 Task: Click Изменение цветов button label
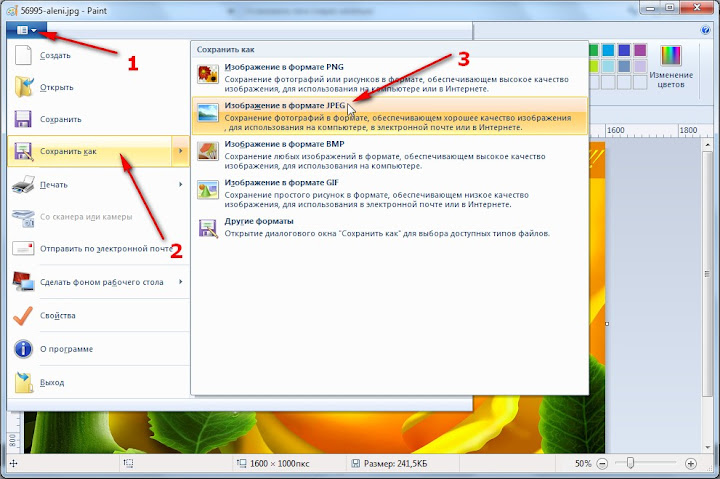coord(671,79)
